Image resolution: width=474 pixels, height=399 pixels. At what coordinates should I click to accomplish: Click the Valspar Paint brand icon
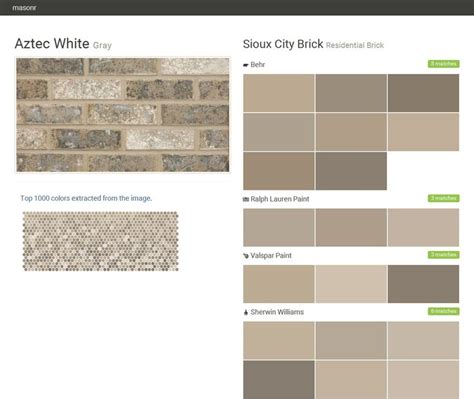[246, 256]
